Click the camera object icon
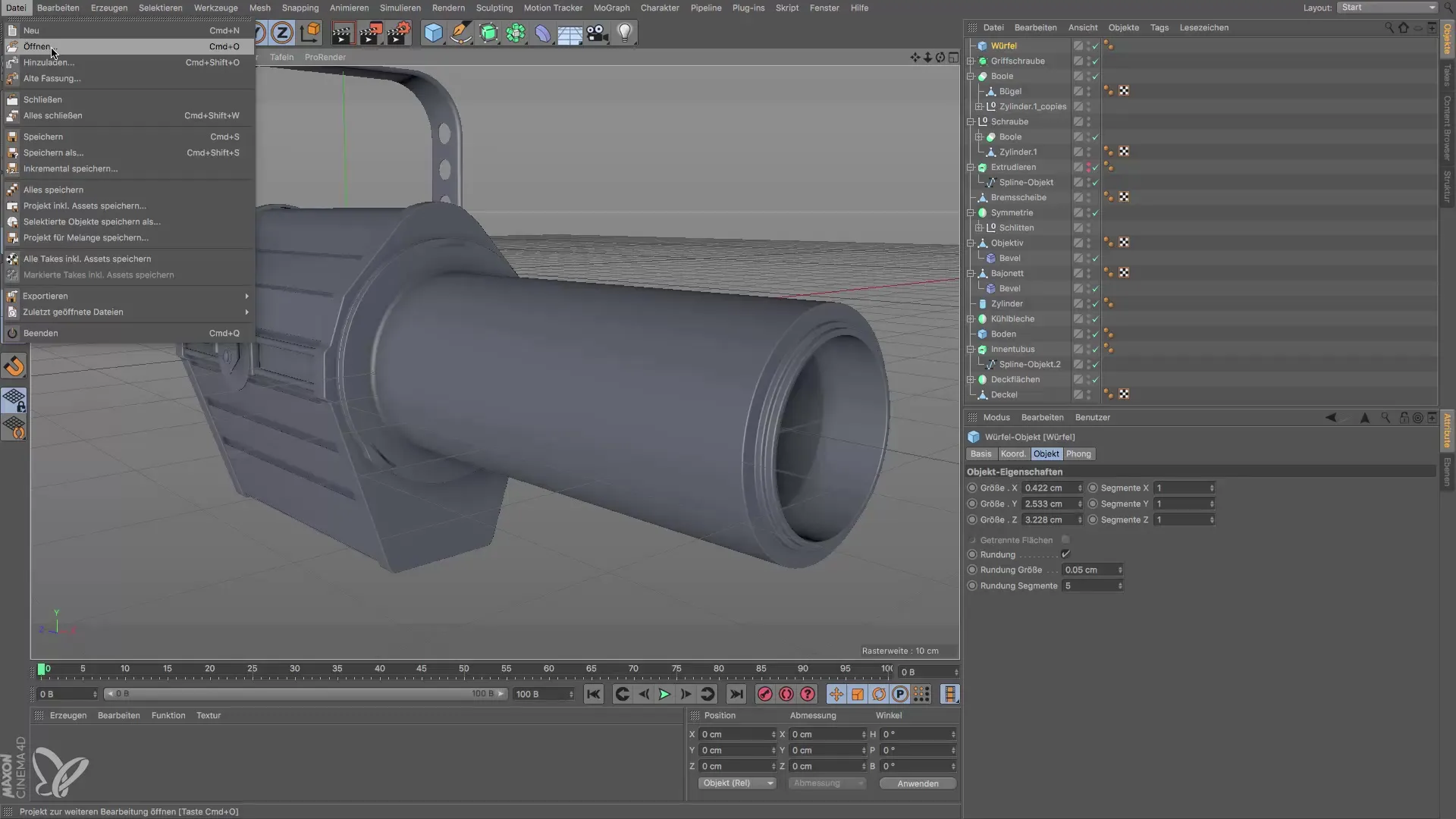This screenshot has width=1456, height=819. (597, 33)
